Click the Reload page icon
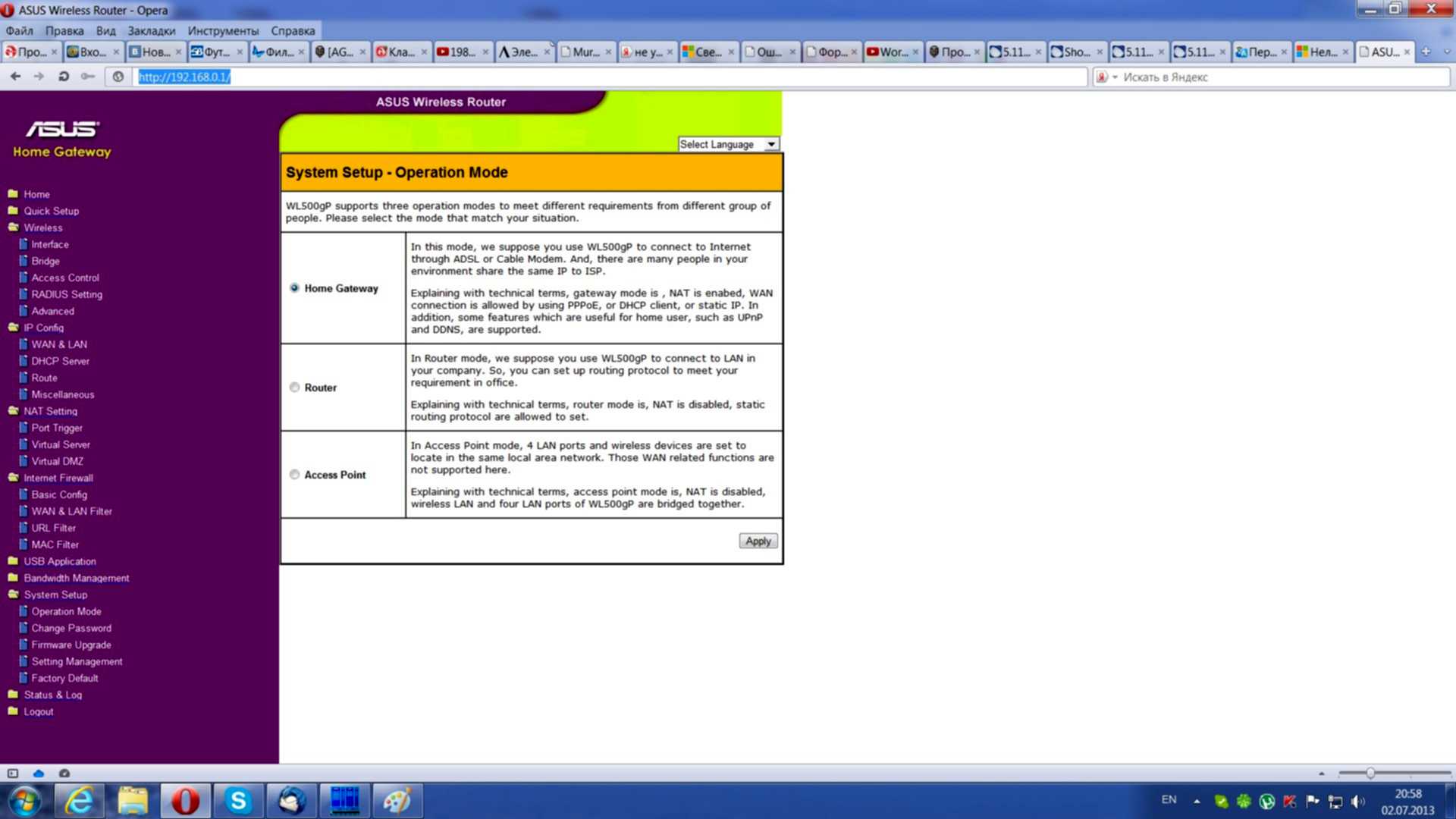 64,77
